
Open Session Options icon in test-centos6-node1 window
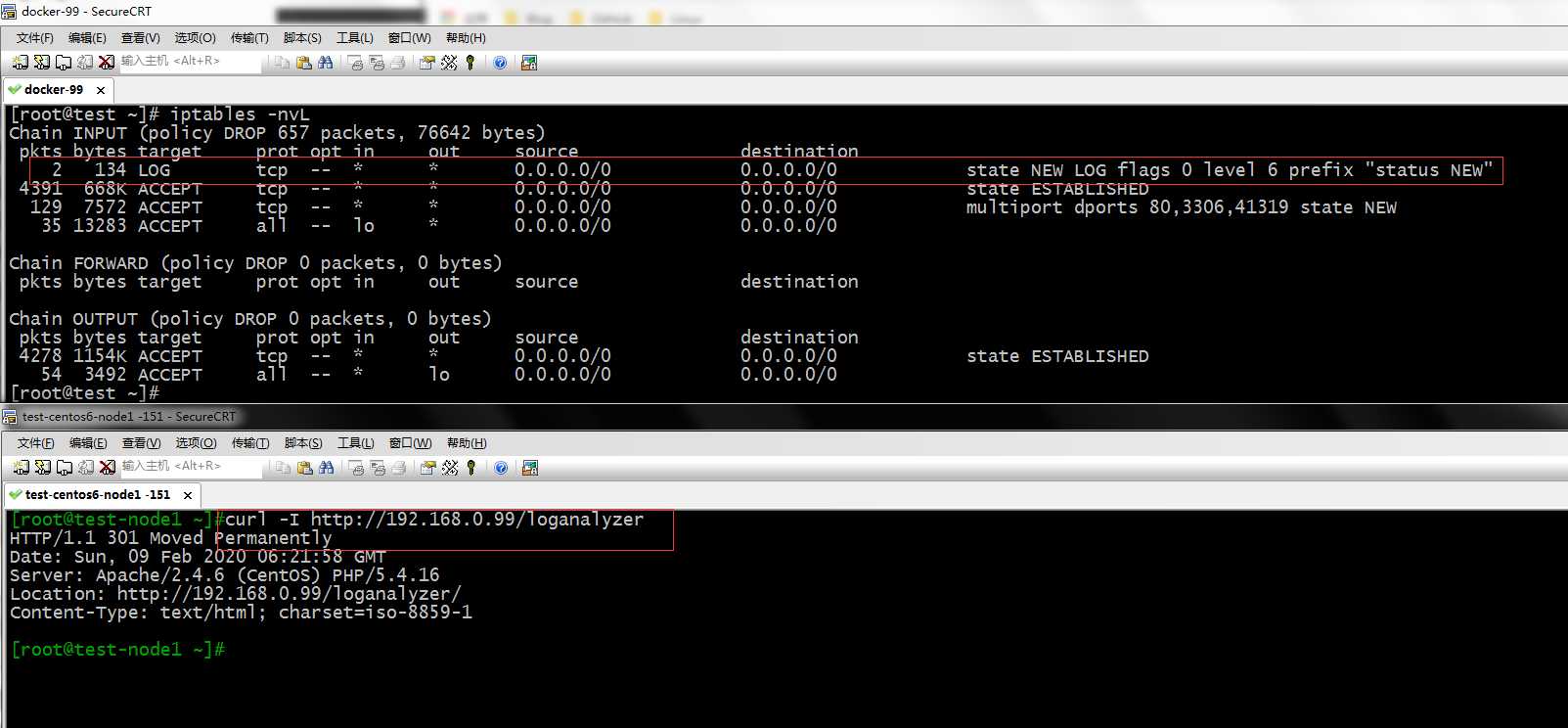point(427,467)
